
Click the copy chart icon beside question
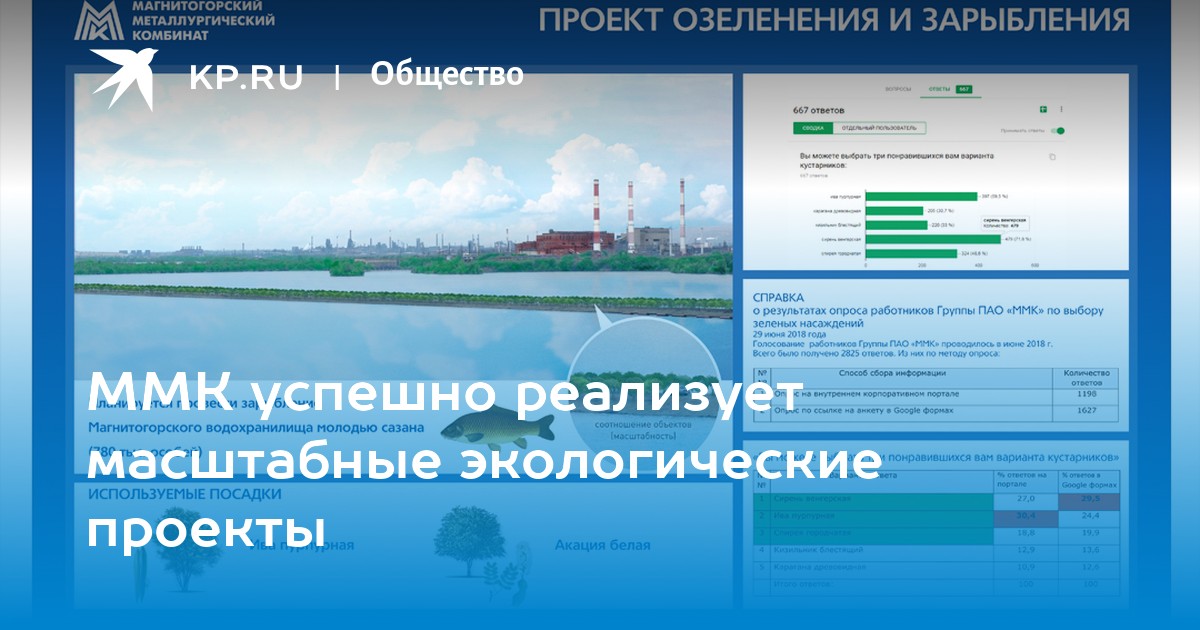coord(1051,157)
